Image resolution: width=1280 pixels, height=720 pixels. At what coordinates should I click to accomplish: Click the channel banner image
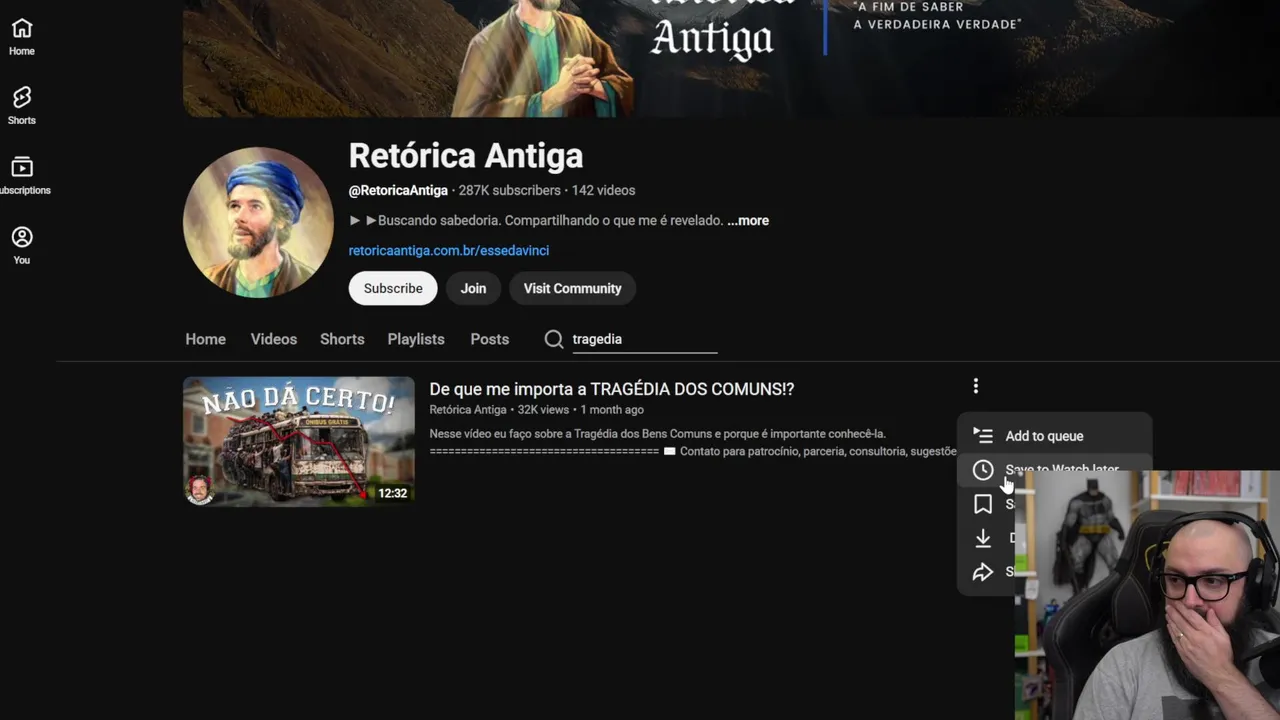pos(731,58)
